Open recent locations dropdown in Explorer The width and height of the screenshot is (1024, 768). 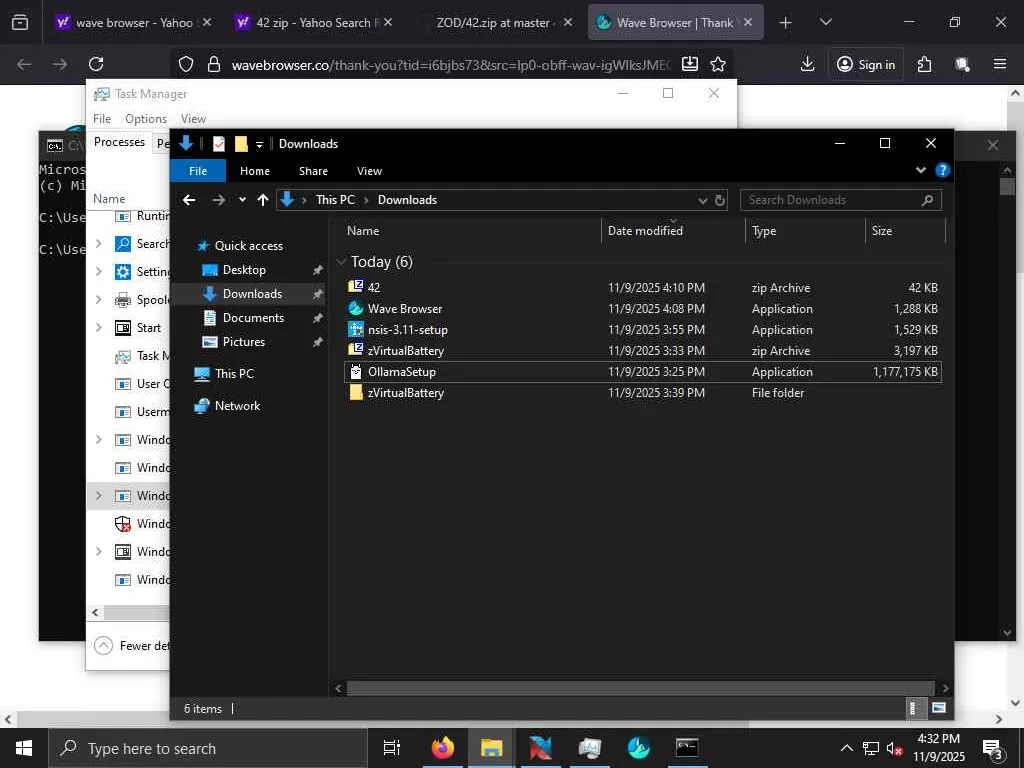[x=242, y=200]
